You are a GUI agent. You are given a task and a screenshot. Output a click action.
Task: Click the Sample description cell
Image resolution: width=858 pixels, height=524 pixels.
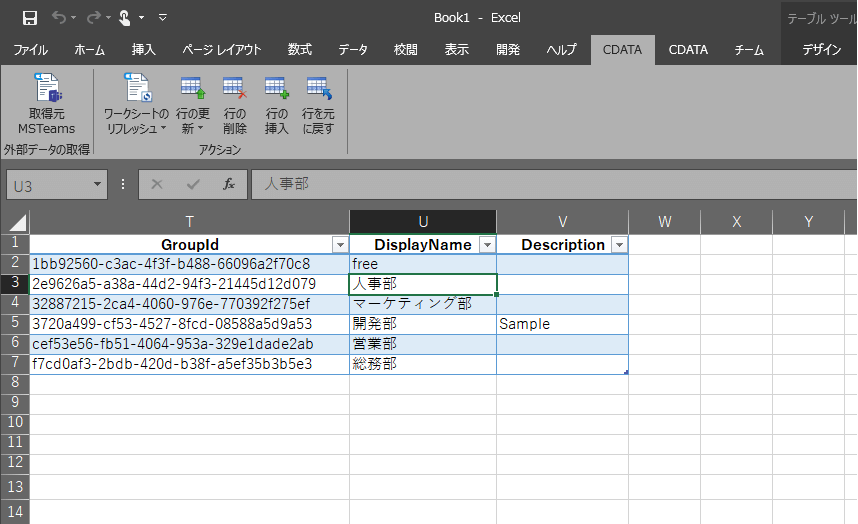tap(563, 324)
